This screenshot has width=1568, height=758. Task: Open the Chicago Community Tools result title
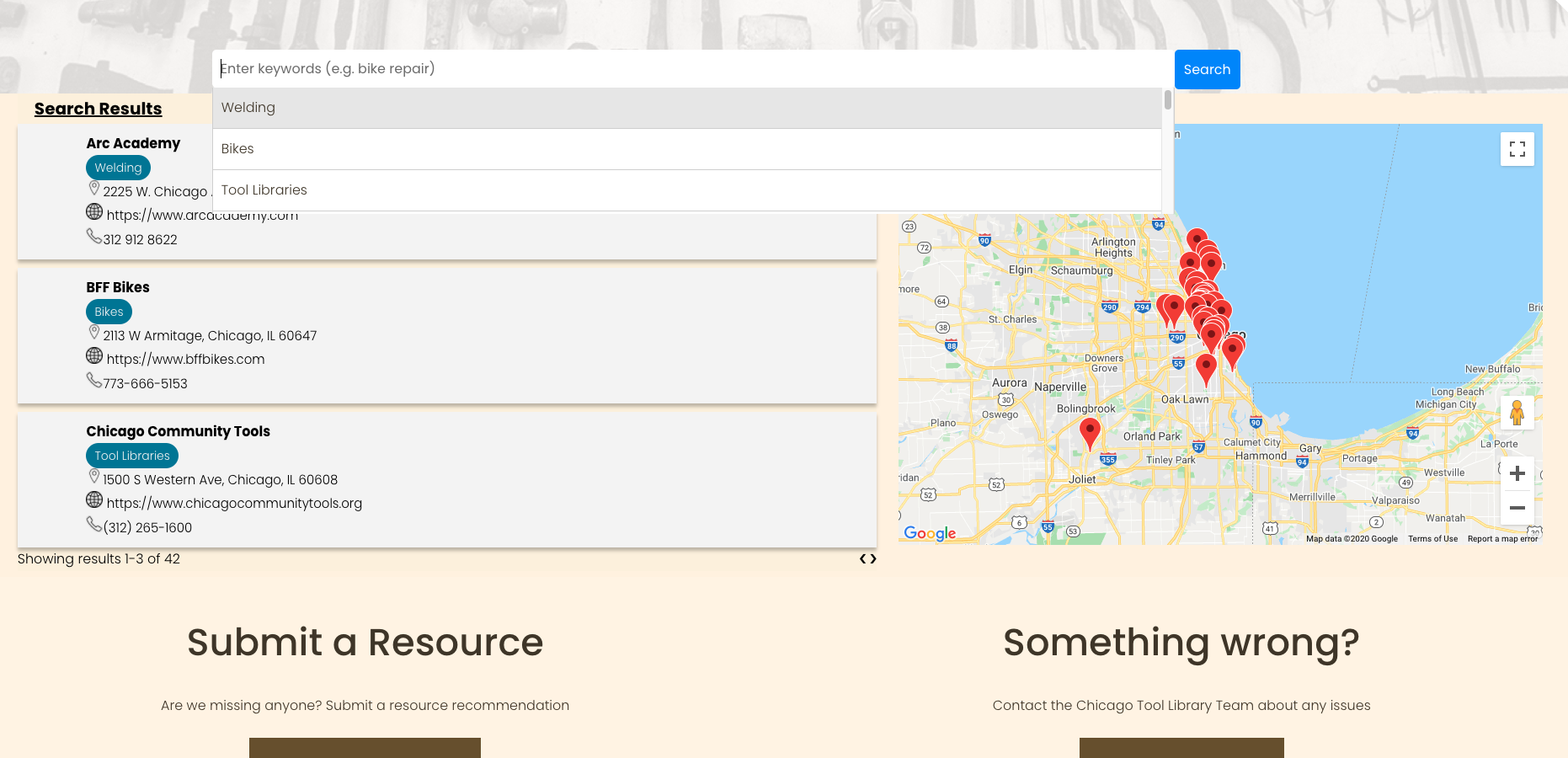178,431
